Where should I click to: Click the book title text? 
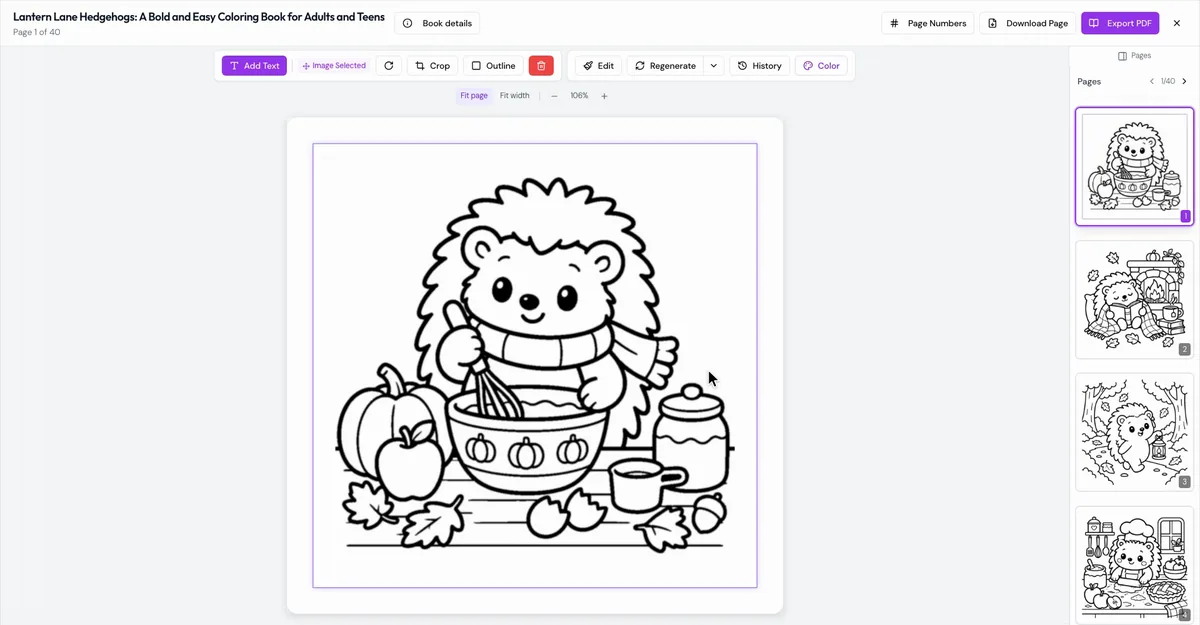[x=199, y=17]
